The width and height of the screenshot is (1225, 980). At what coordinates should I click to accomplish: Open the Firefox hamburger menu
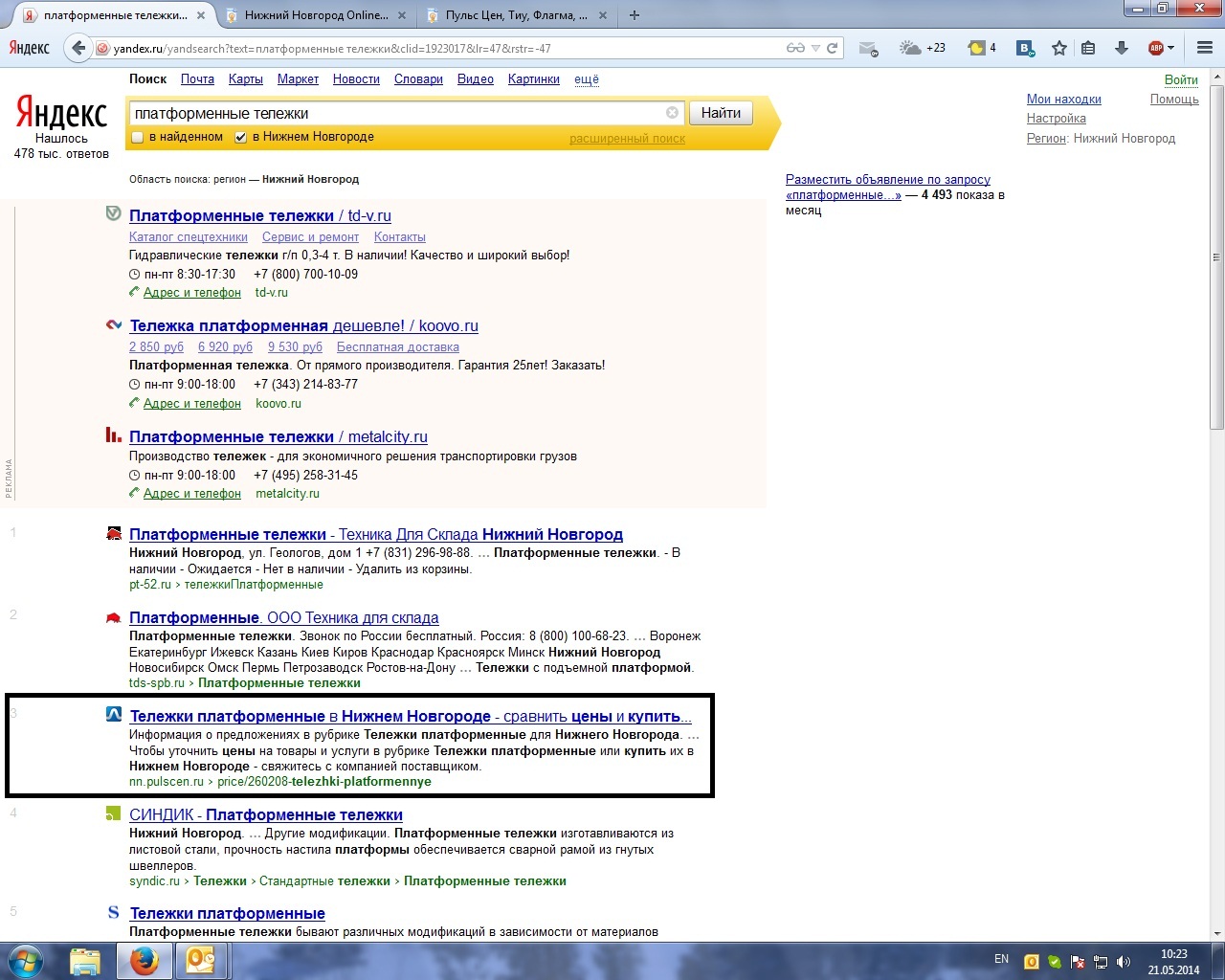click(1205, 48)
